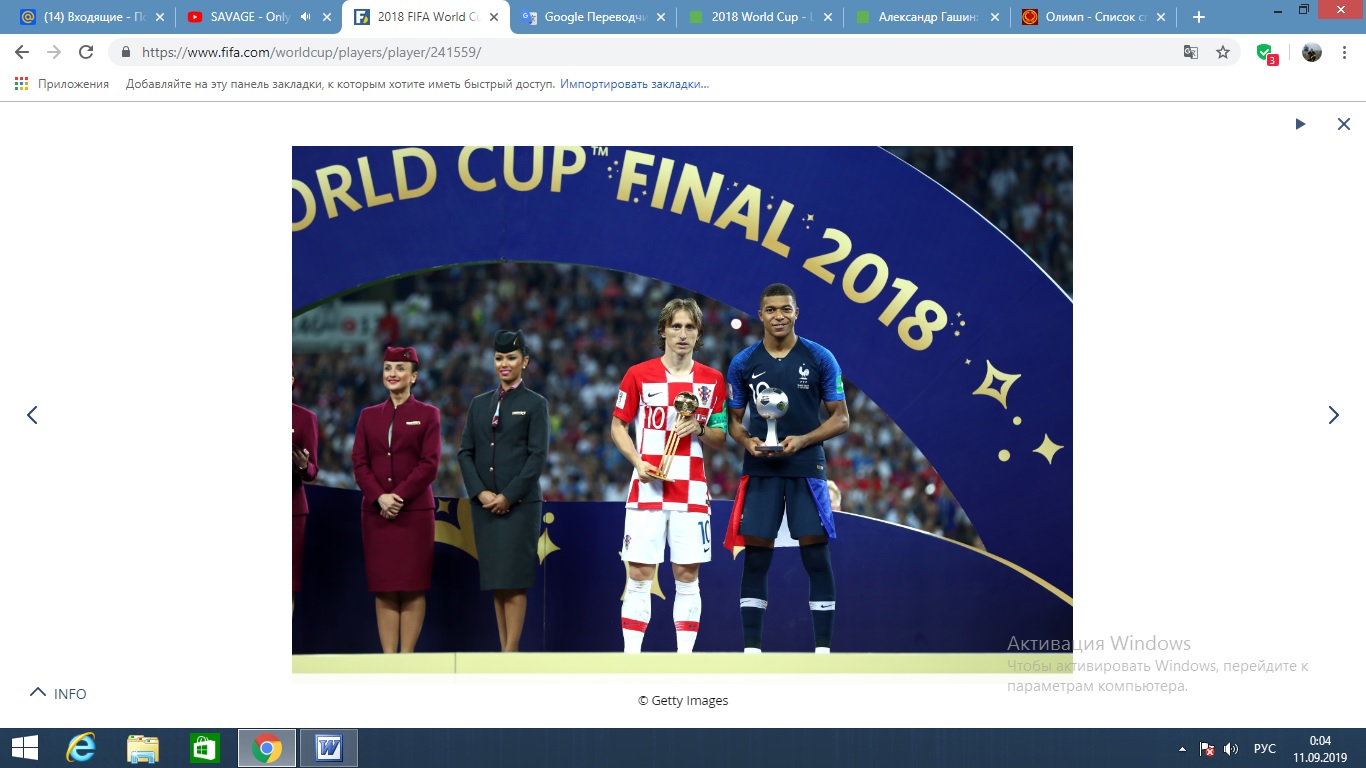Bookmark this page with the star
1366x768 pixels.
[x=1223, y=52]
